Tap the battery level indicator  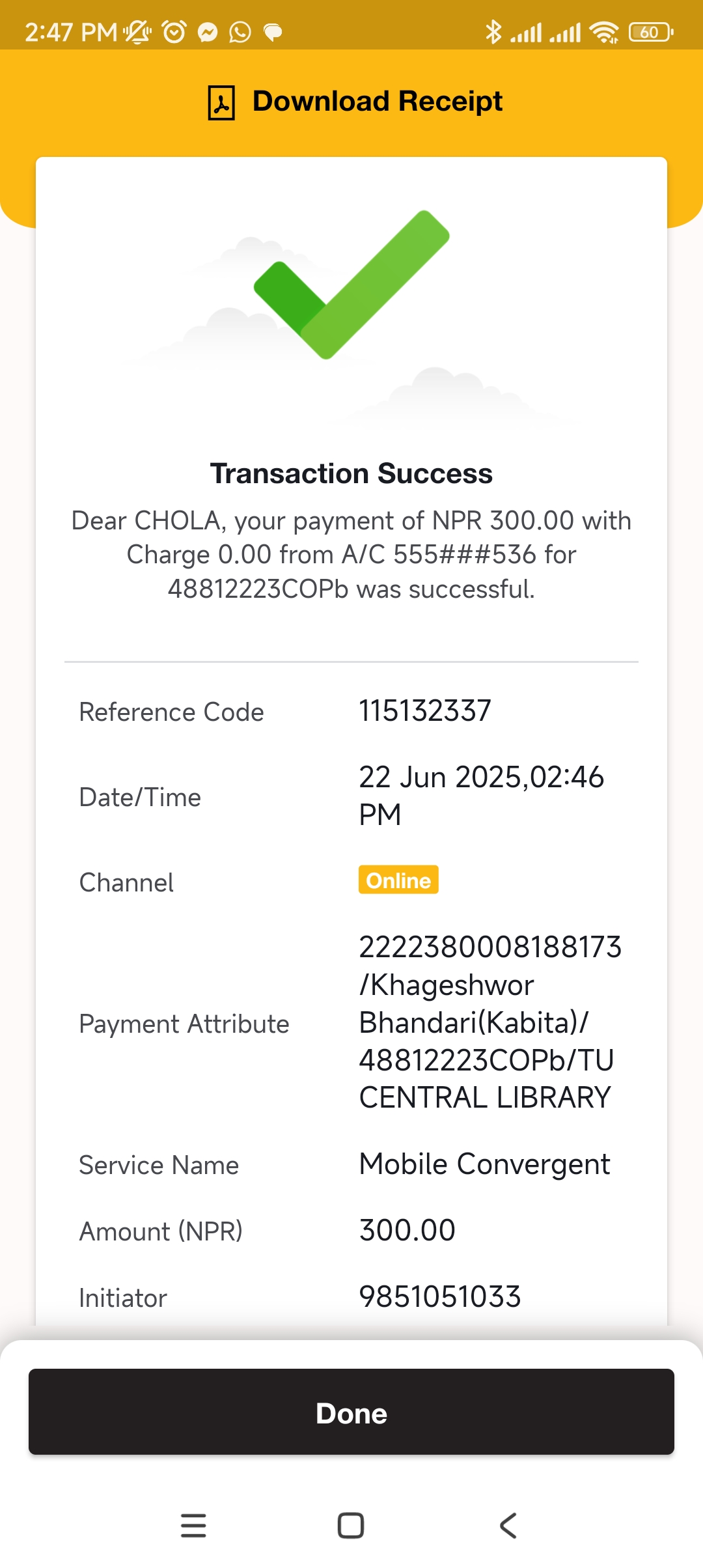pos(650,32)
